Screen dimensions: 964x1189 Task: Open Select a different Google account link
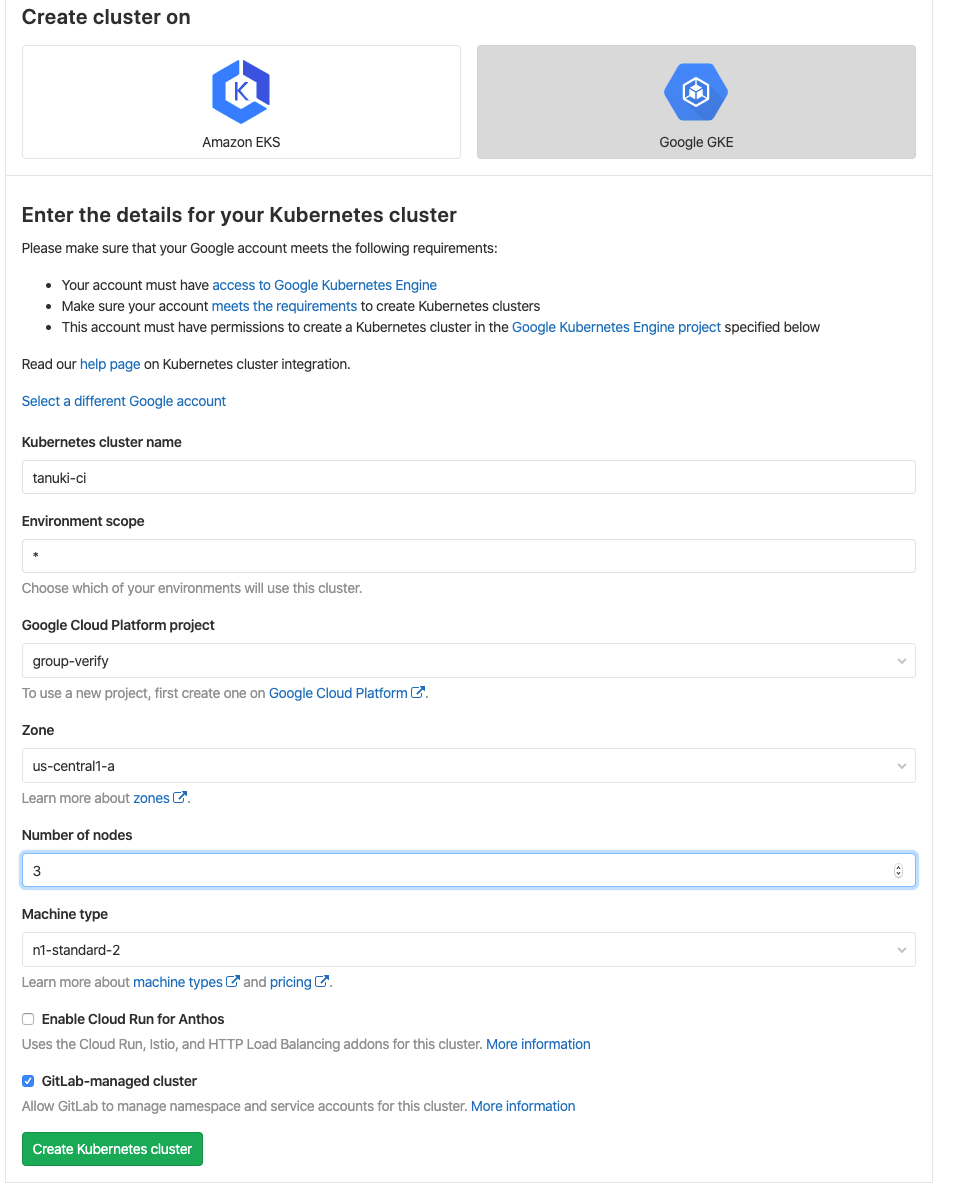tap(124, 401)
